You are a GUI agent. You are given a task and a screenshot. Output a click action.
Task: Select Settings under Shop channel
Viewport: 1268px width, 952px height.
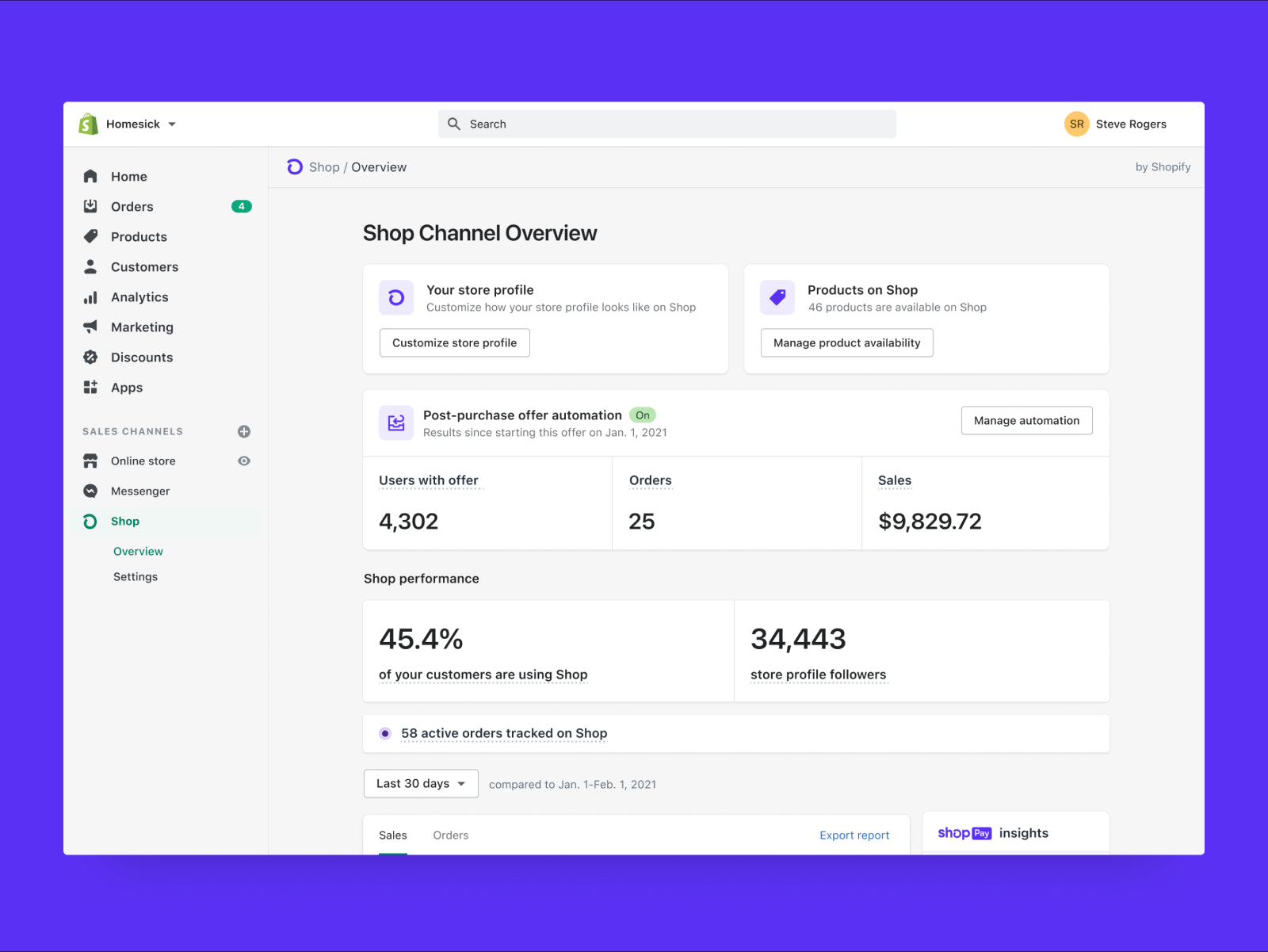(x=136, y=577)
